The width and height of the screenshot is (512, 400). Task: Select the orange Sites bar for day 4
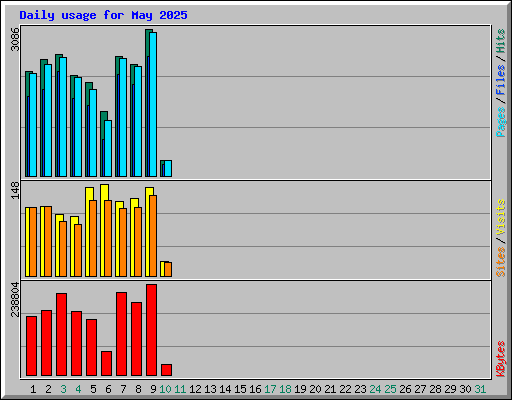(78, 250)
